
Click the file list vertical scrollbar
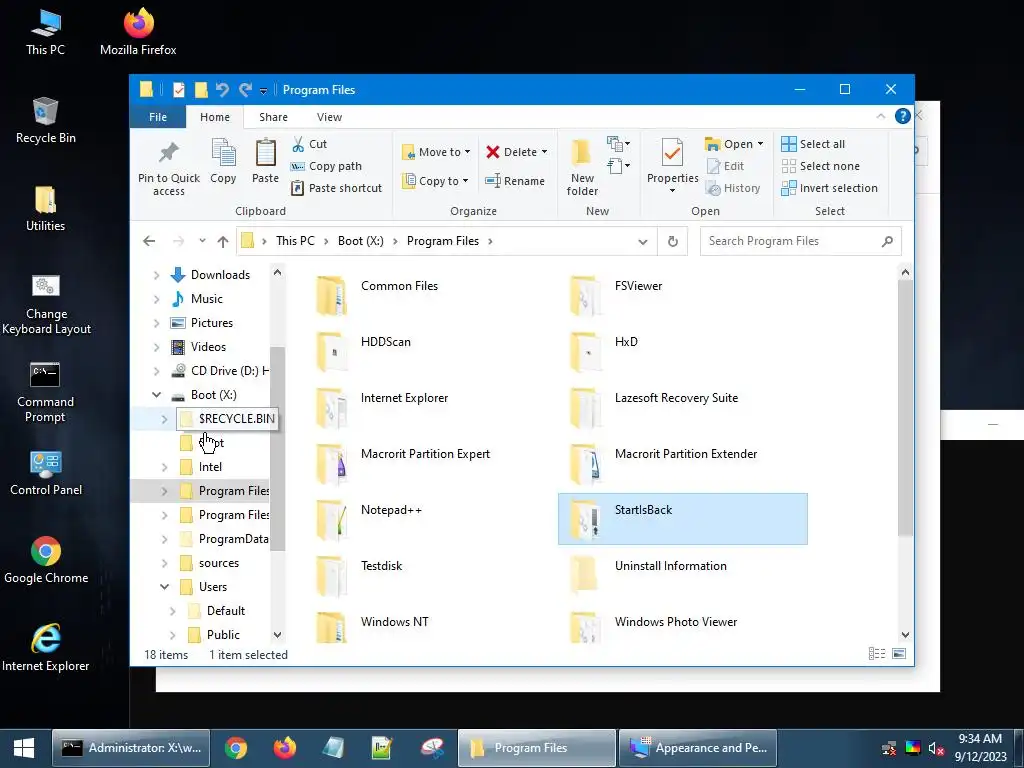click(x=905, y=408)
